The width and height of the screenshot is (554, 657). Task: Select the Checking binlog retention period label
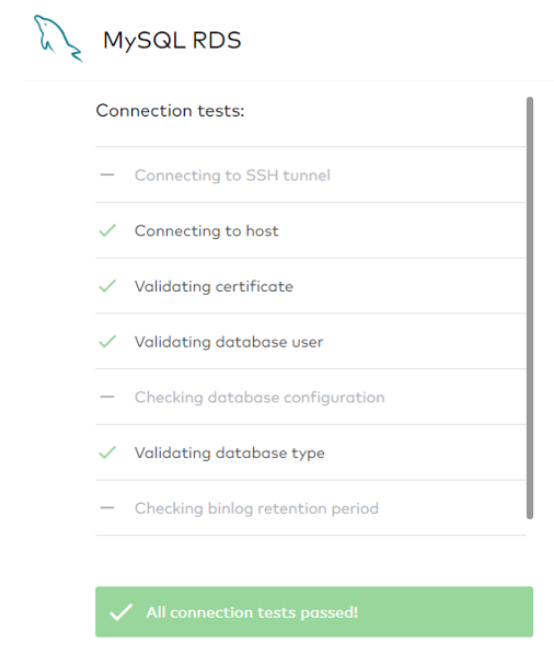[256, 509]
